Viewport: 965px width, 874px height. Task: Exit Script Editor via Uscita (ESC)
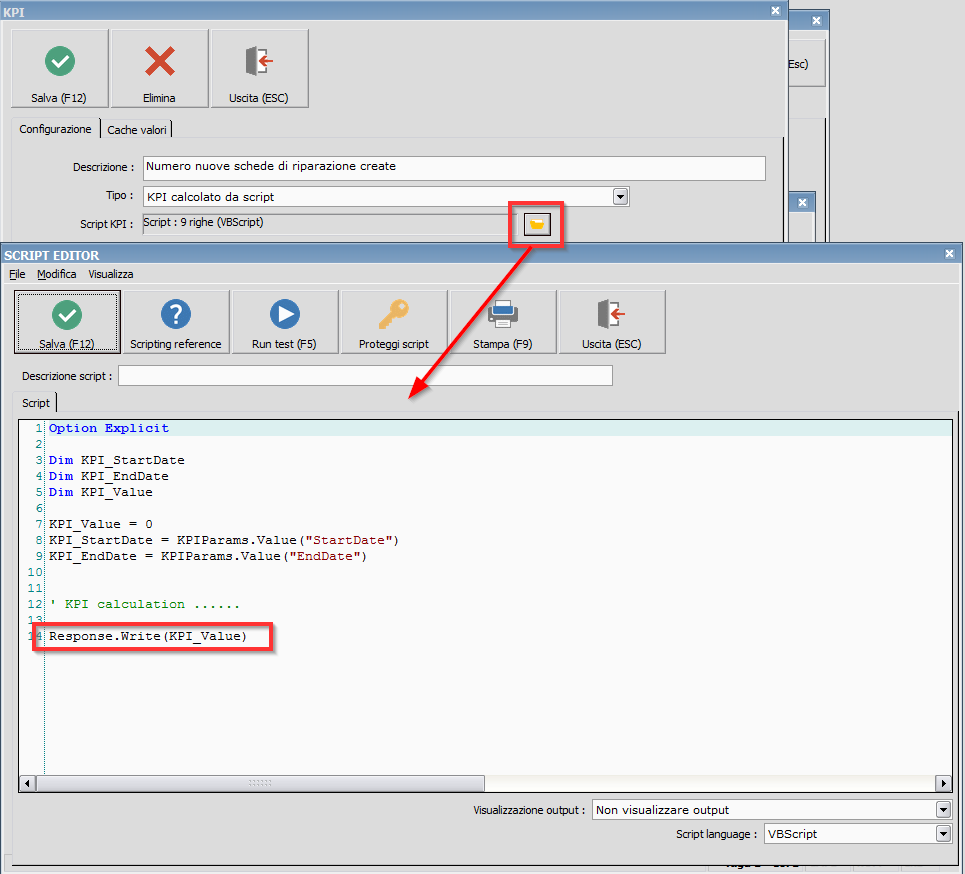point(612,321)
